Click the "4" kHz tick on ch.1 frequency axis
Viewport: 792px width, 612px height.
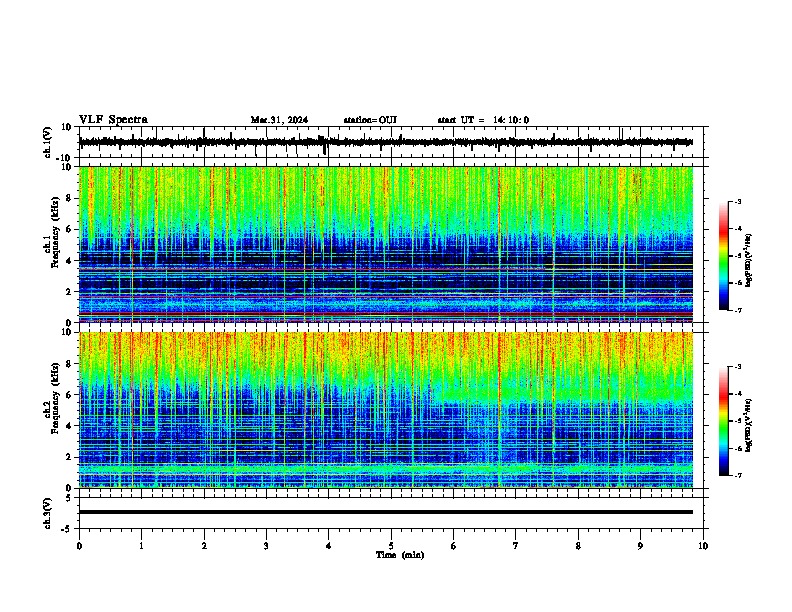[x=69, y=261]
